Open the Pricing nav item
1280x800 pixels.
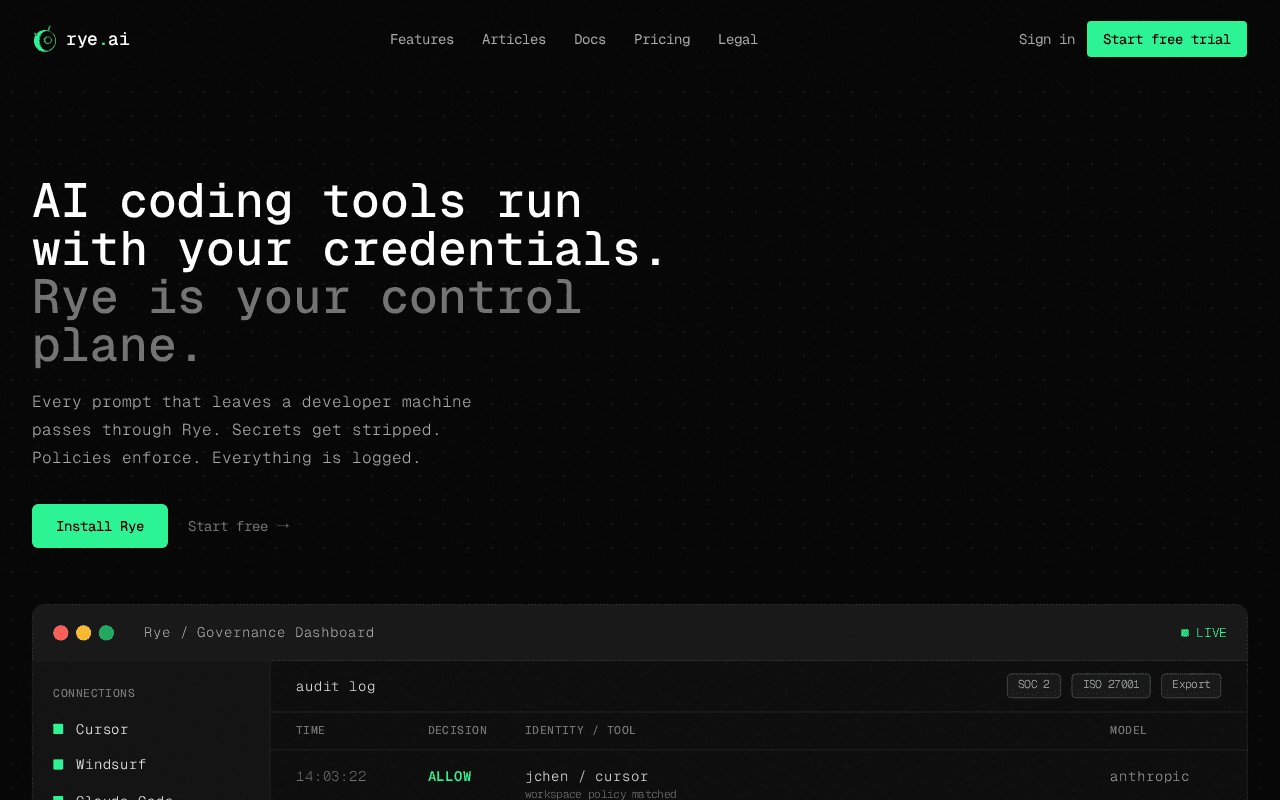(662, 39)
